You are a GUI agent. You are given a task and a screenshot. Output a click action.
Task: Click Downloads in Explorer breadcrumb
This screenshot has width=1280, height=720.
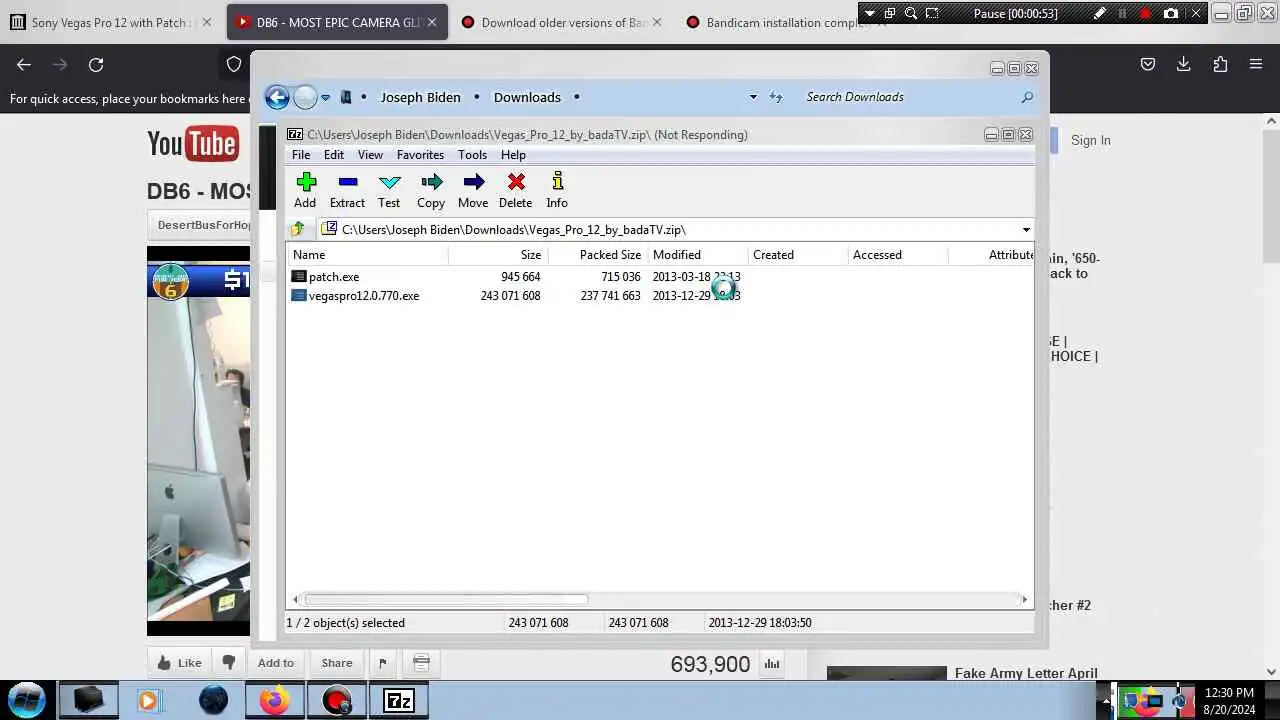(527, 97)
